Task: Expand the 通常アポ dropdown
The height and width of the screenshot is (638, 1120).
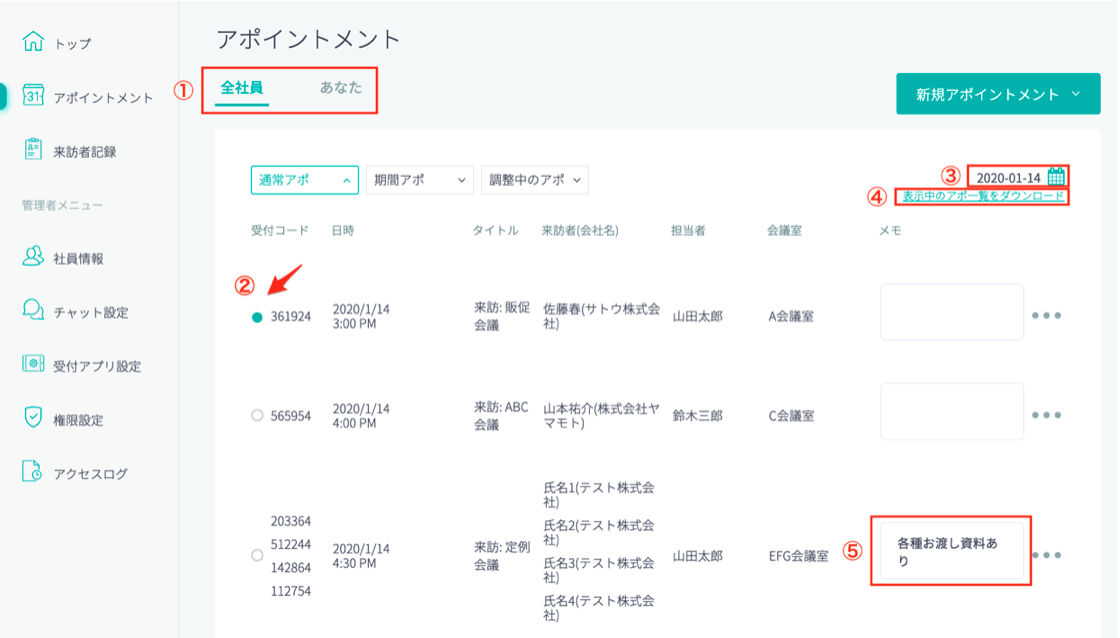Action: [304, 180]
